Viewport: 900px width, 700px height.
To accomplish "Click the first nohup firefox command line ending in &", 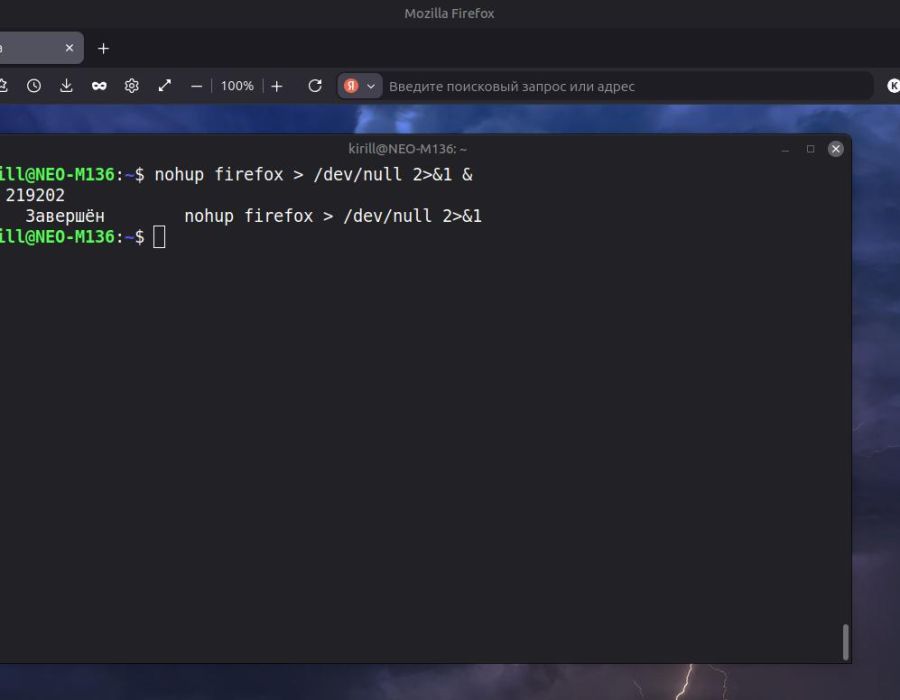I will [313, 174].
